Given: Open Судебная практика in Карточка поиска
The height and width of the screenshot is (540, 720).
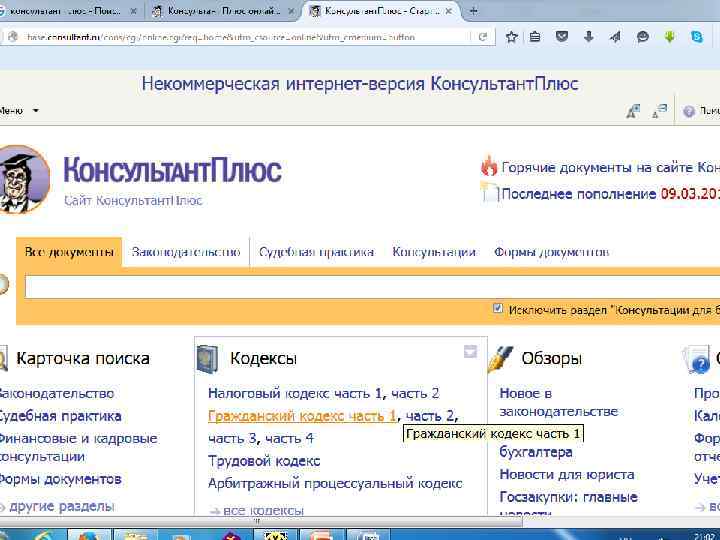Looking at the screenshot, I should [x=60, y=416].
